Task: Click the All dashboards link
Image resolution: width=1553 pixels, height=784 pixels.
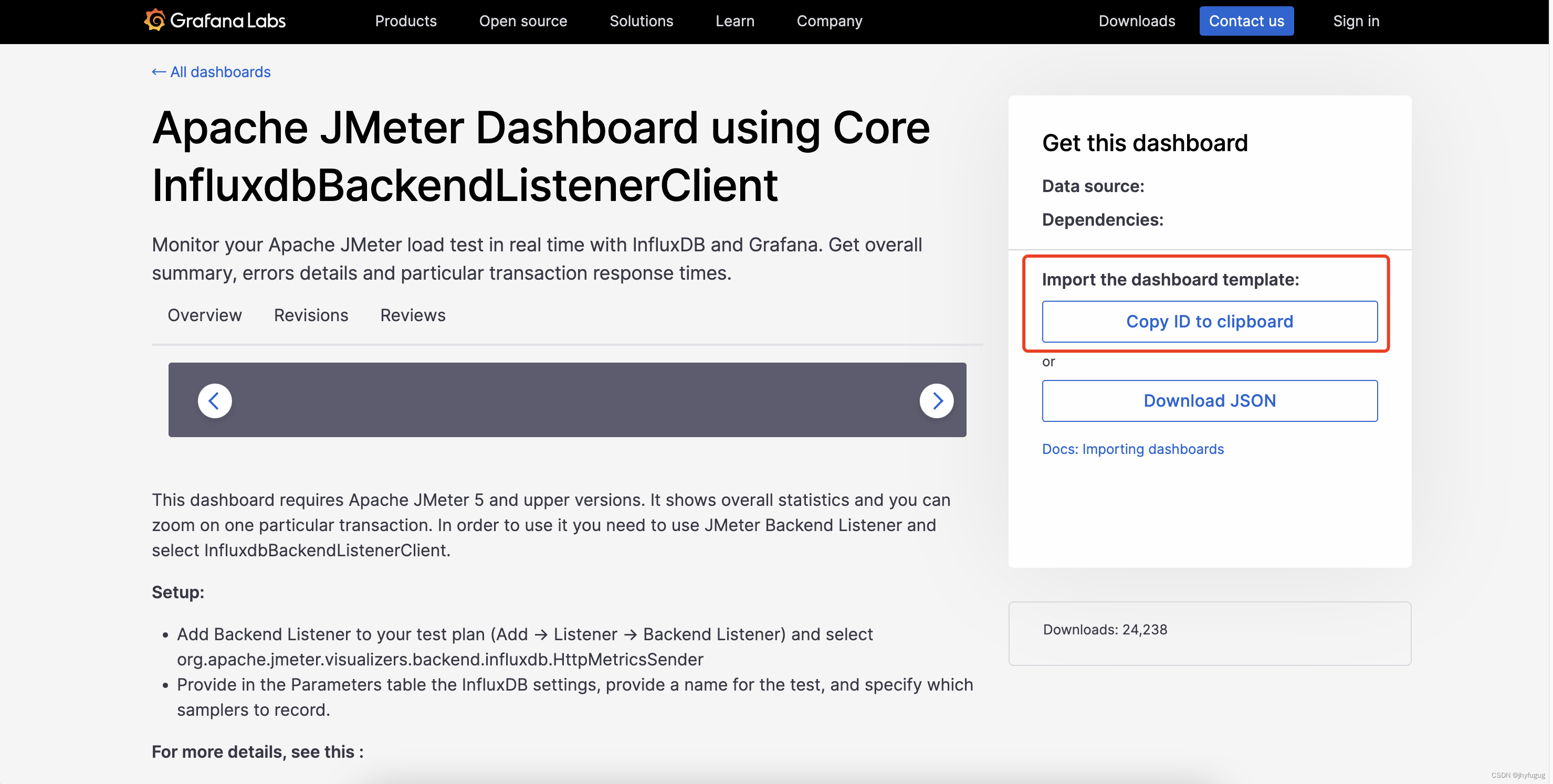Action: (220, 72)
